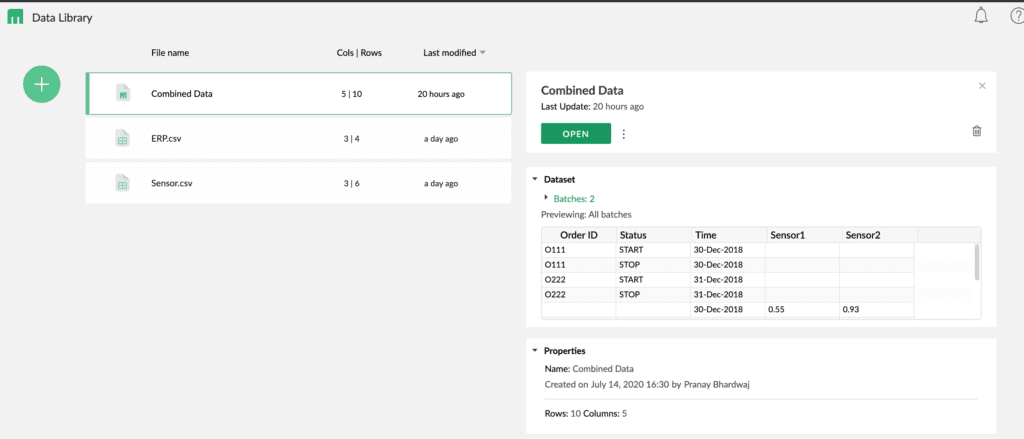Image resolution: width=1024 pixels, height=439 pixels.
Task: Sort by Last modified arrow
Action: coord(483,53)
